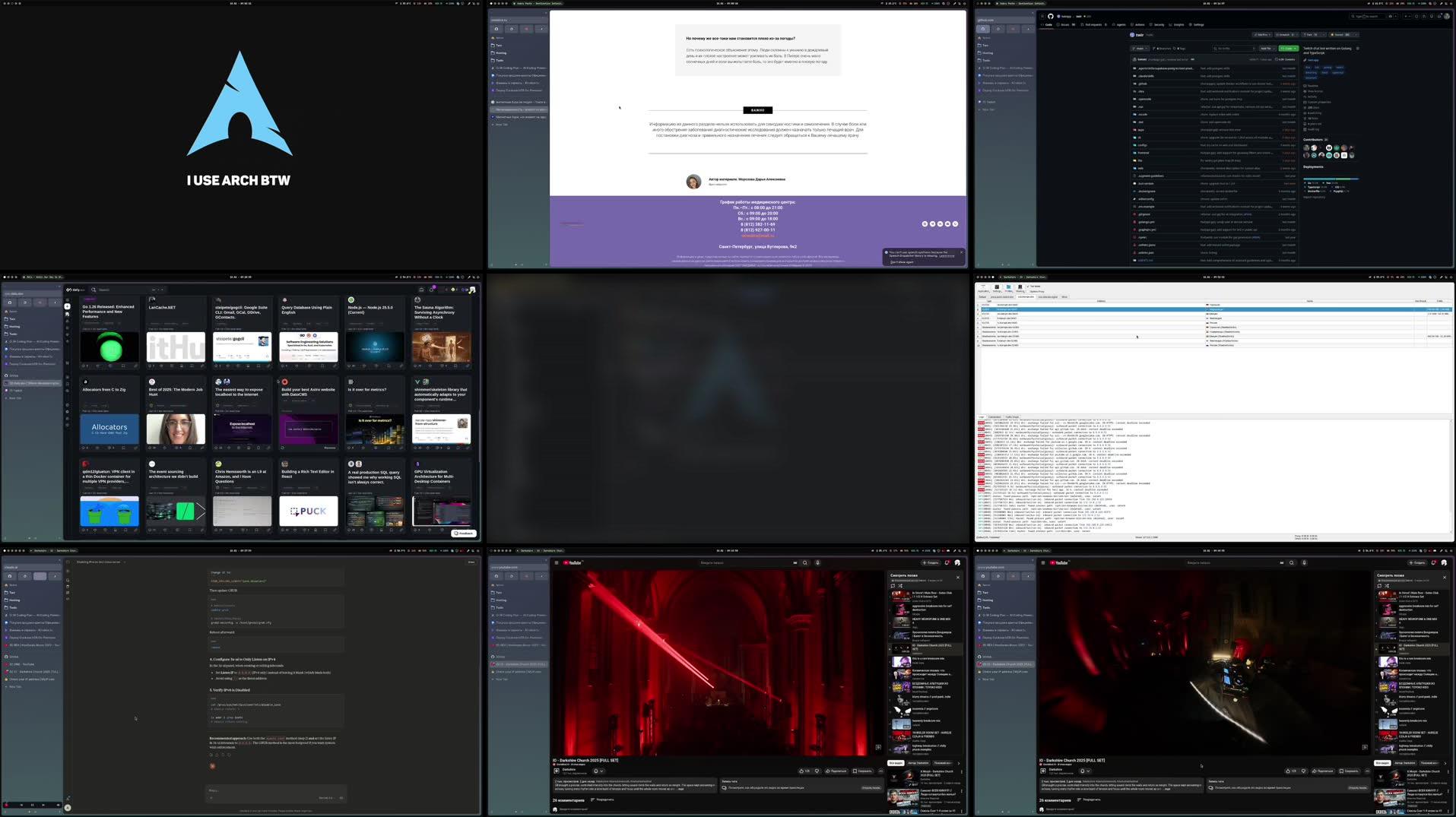Bookmark the Node.js 25.5.0 post
Viewport: 1456px width, 817px height.
[x=386, y=366]
